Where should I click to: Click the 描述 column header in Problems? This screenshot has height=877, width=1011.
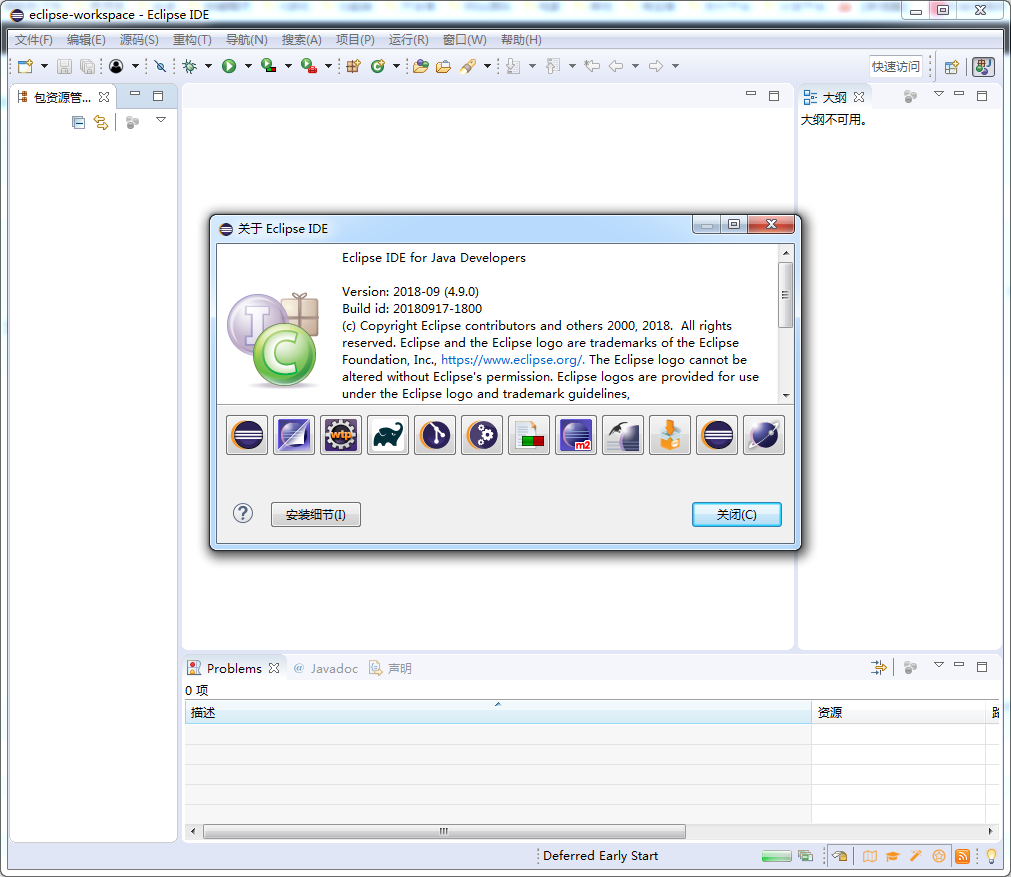(498, 713)
